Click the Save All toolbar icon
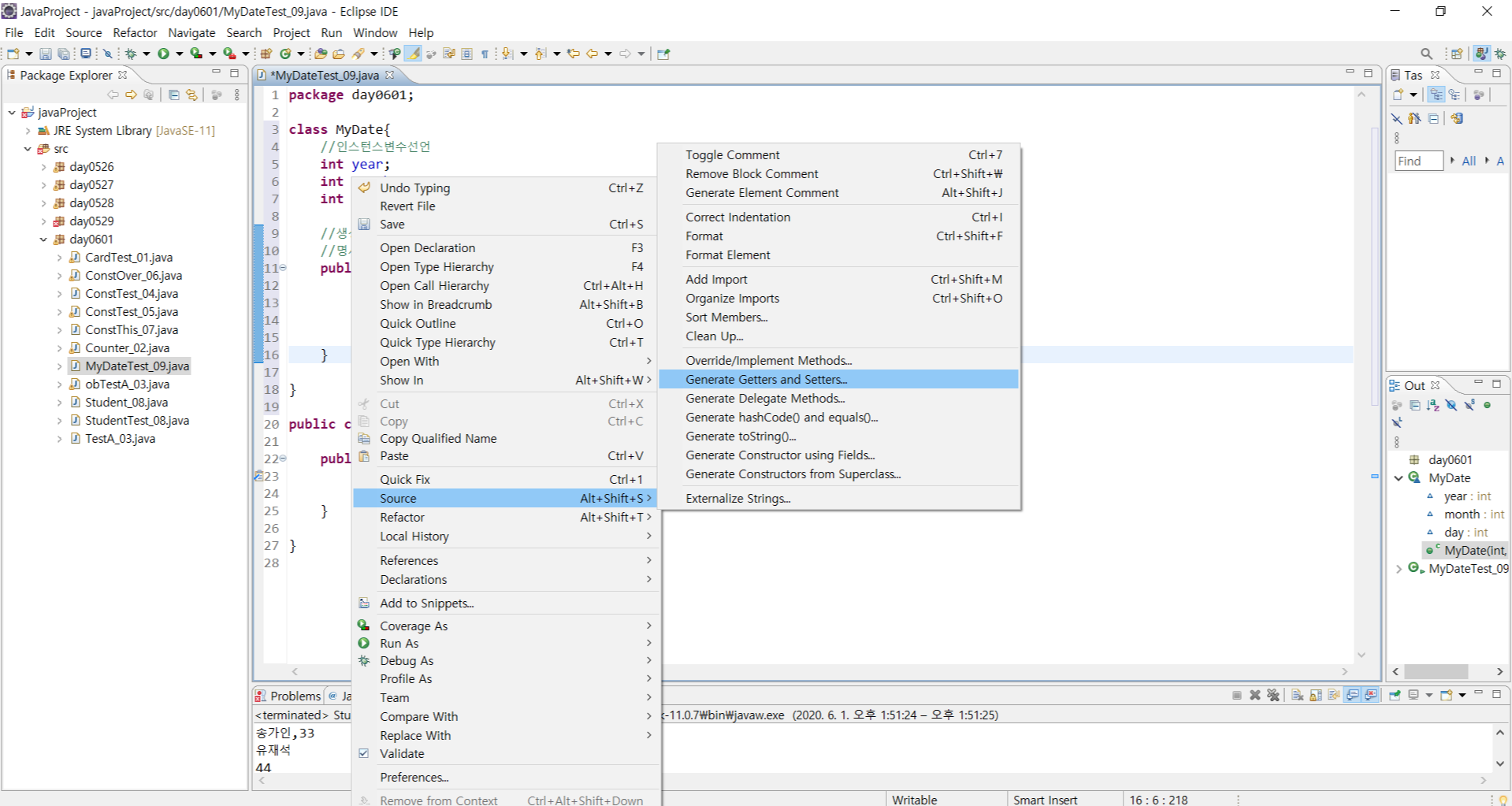 coord(63,54)
